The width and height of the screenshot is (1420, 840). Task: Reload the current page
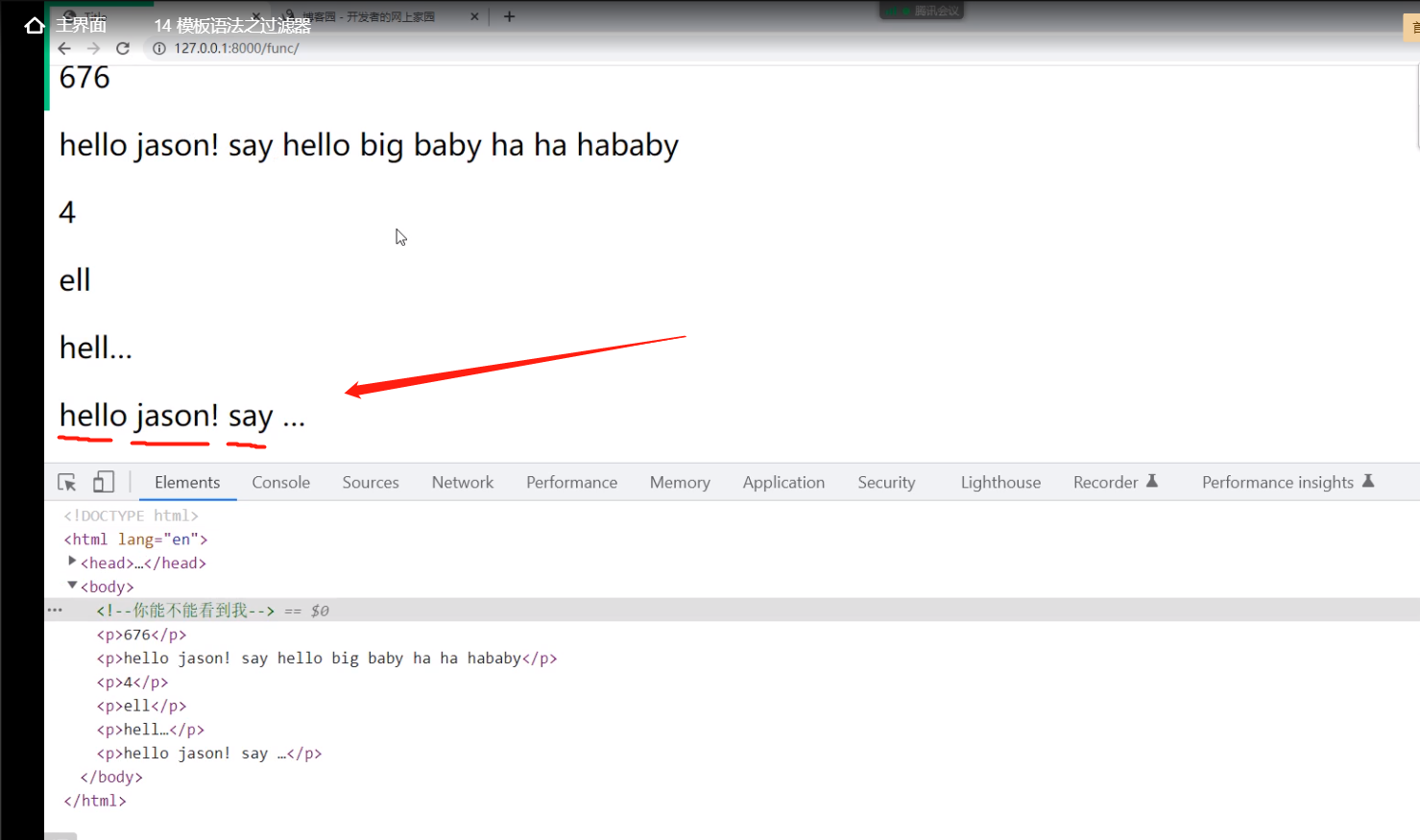pyautogui.click(x=123, y=48)
